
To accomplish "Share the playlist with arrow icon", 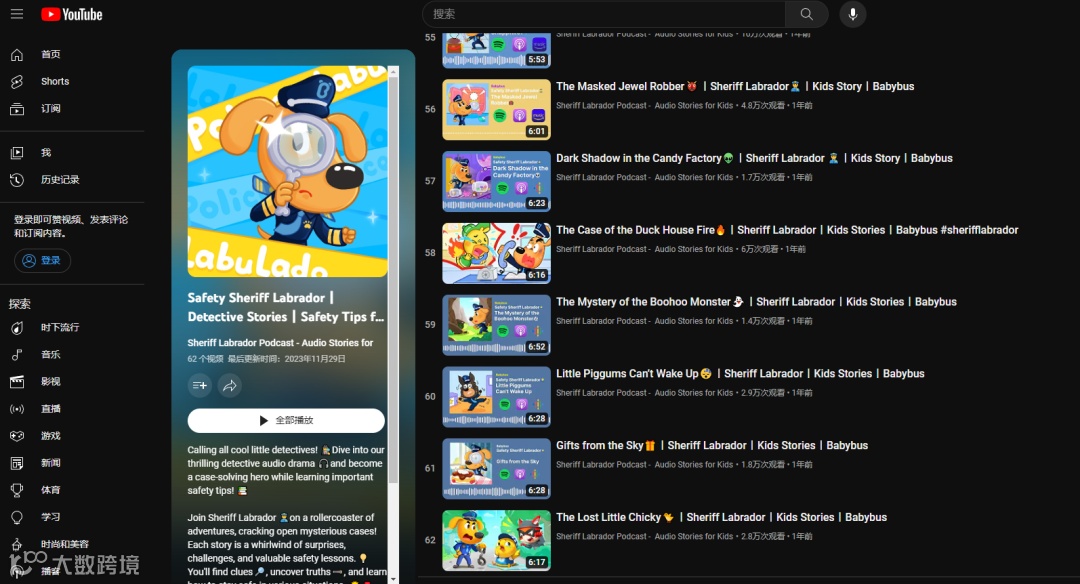I will coord(229,385).
